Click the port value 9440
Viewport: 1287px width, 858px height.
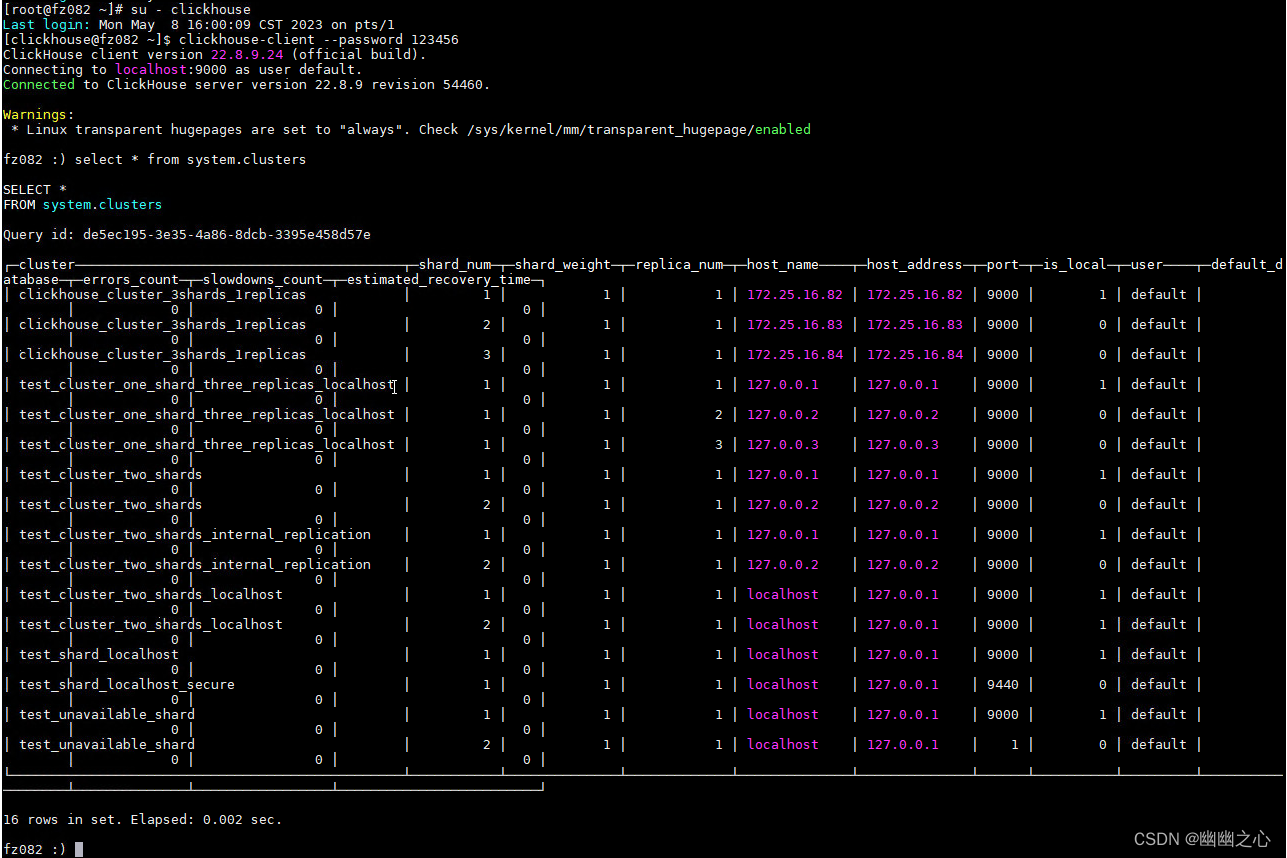1003,684
